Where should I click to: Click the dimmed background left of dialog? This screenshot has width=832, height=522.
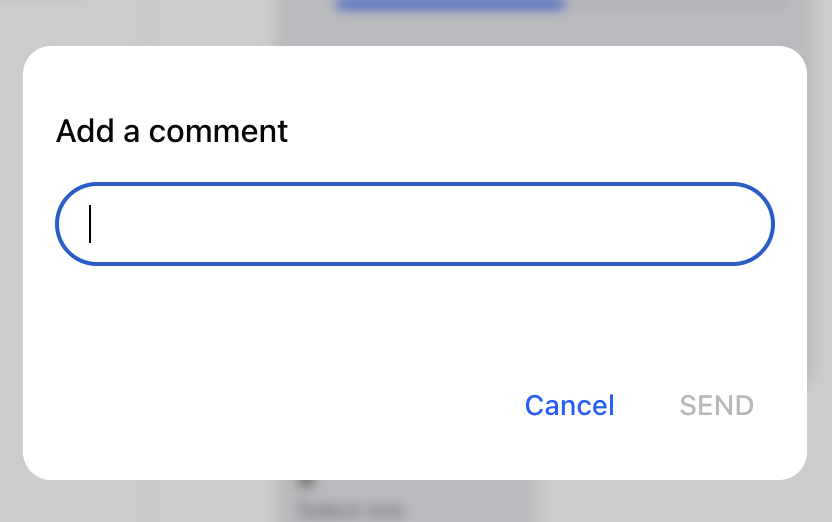(x=10, y=260)
